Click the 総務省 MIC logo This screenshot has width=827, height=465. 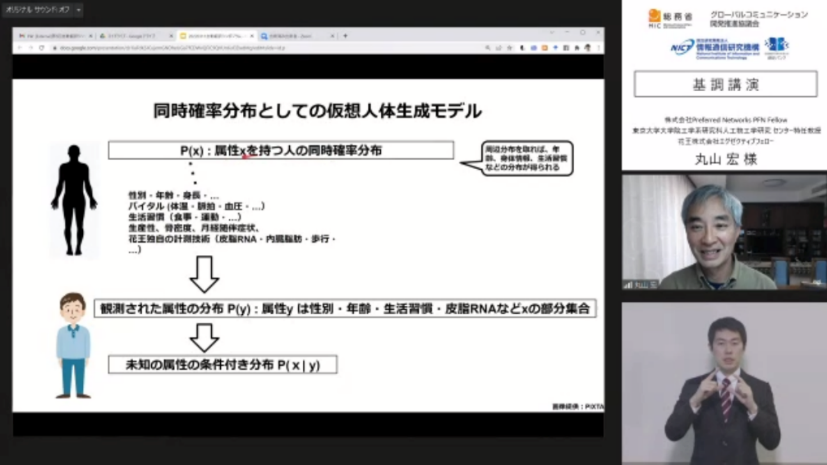click(x=670, y=18)
